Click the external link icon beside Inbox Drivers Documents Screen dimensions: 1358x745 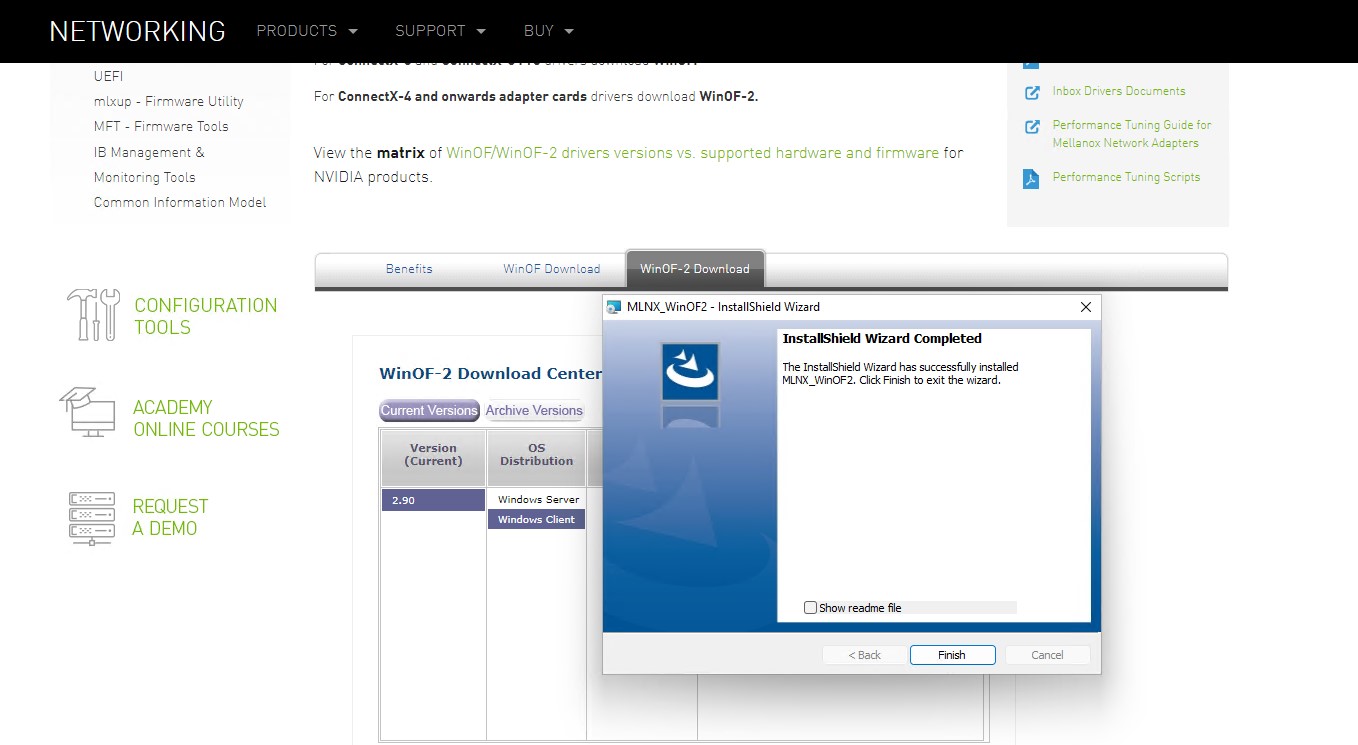click(x=1032, y=92)
